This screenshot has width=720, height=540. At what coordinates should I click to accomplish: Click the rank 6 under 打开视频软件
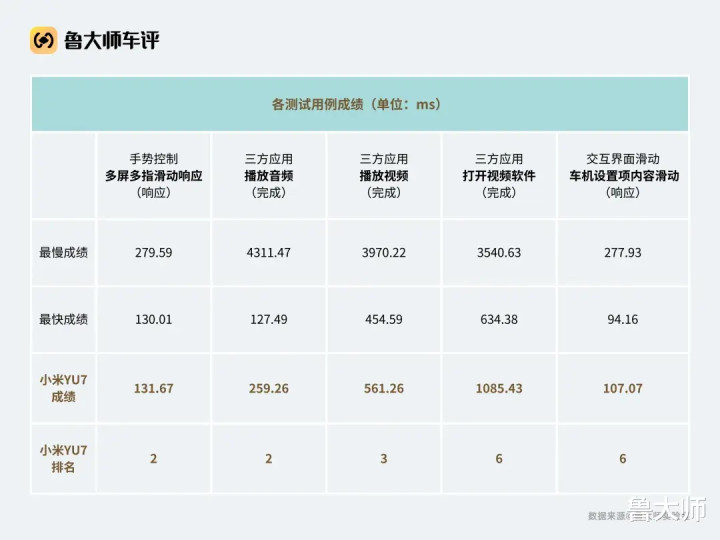click(499, 459)
